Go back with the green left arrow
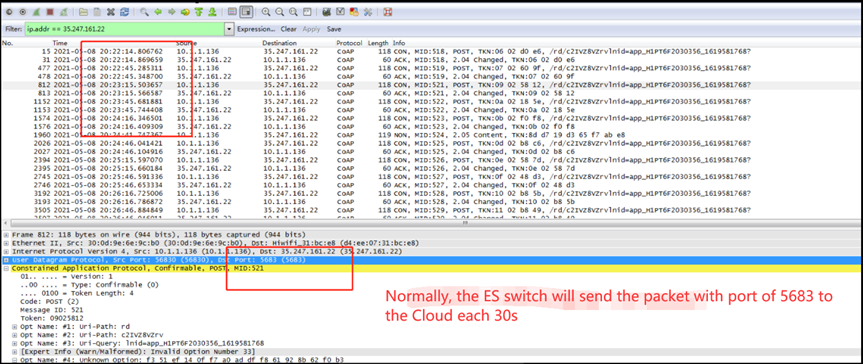This screenshot has width=863, height=364. point(158,12)
